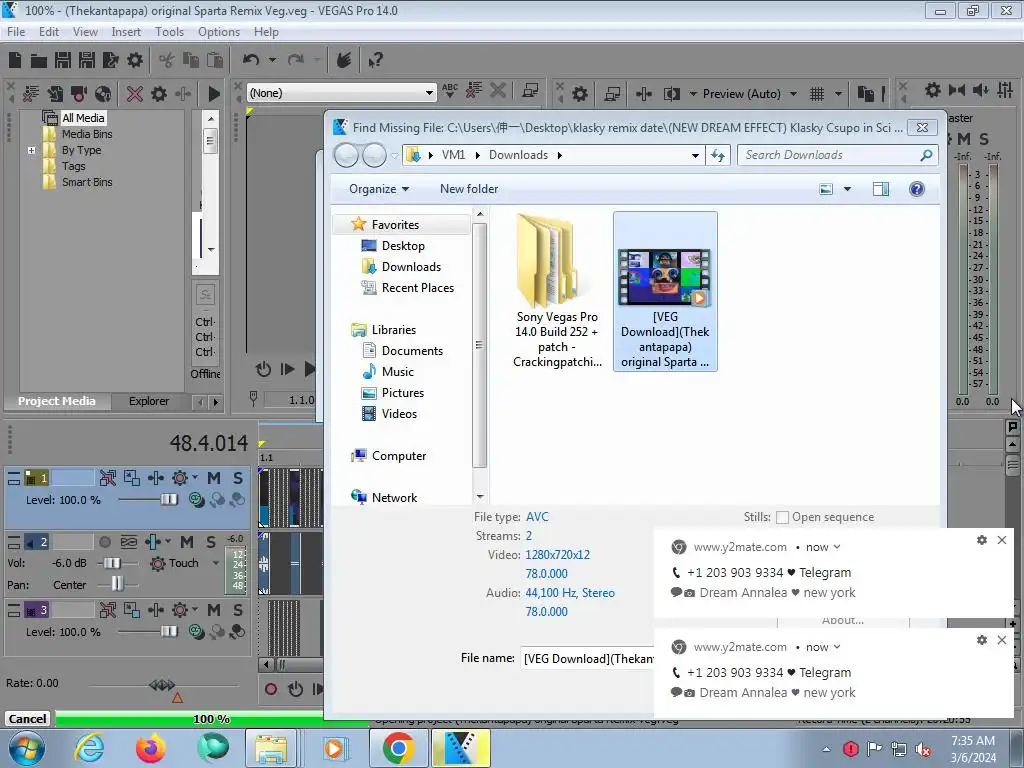Open the Undo history dropdown arrow
The height and width of the screenshot is (768, 1024).
pyautogui.click(x=272, y=60)
